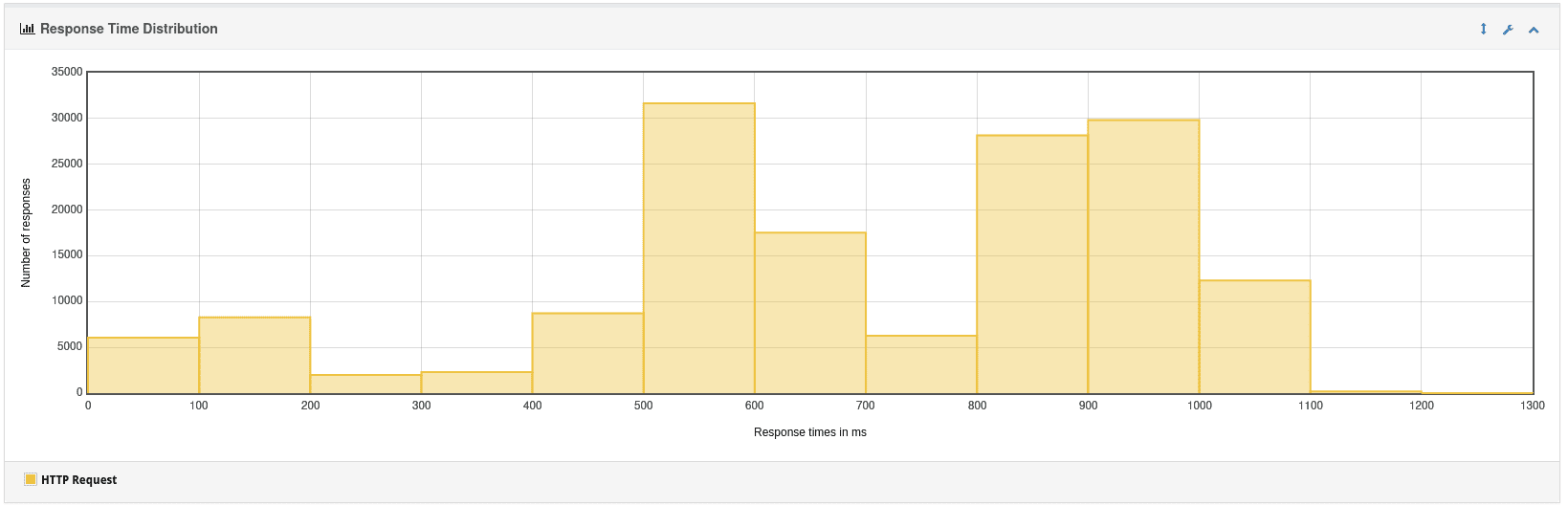The image size is (1568, 506).
Task: Collapse the Response Time Distribution panel
Action: coord(1534,30)
